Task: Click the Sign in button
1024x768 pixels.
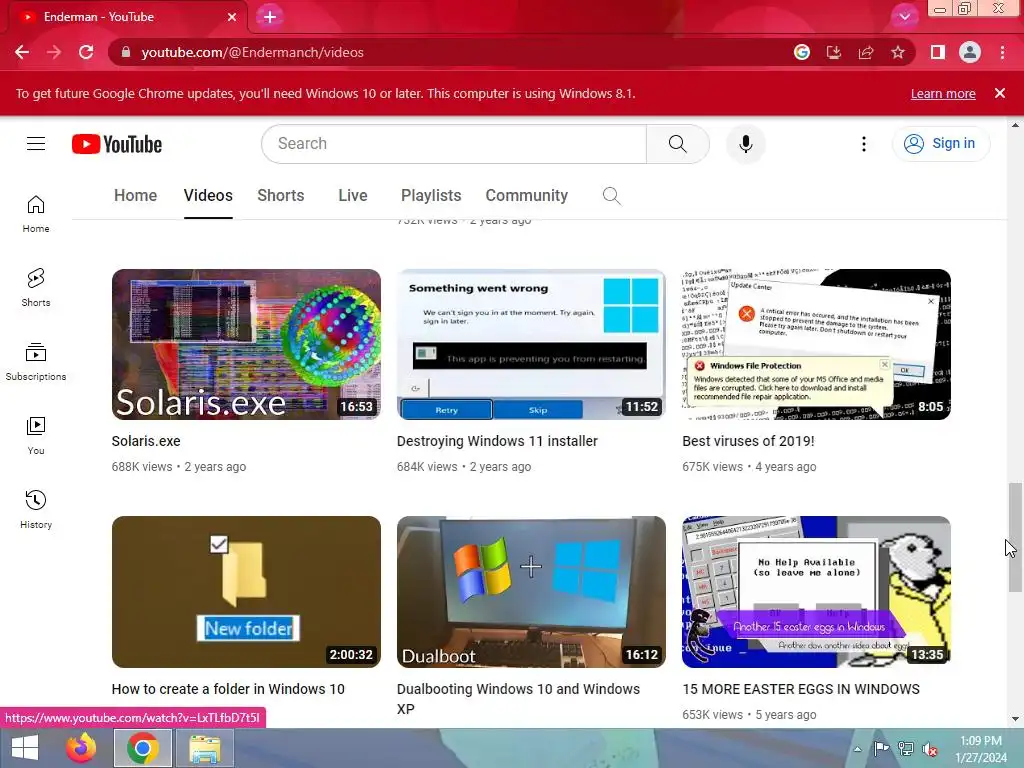Action: pos(940,144)
